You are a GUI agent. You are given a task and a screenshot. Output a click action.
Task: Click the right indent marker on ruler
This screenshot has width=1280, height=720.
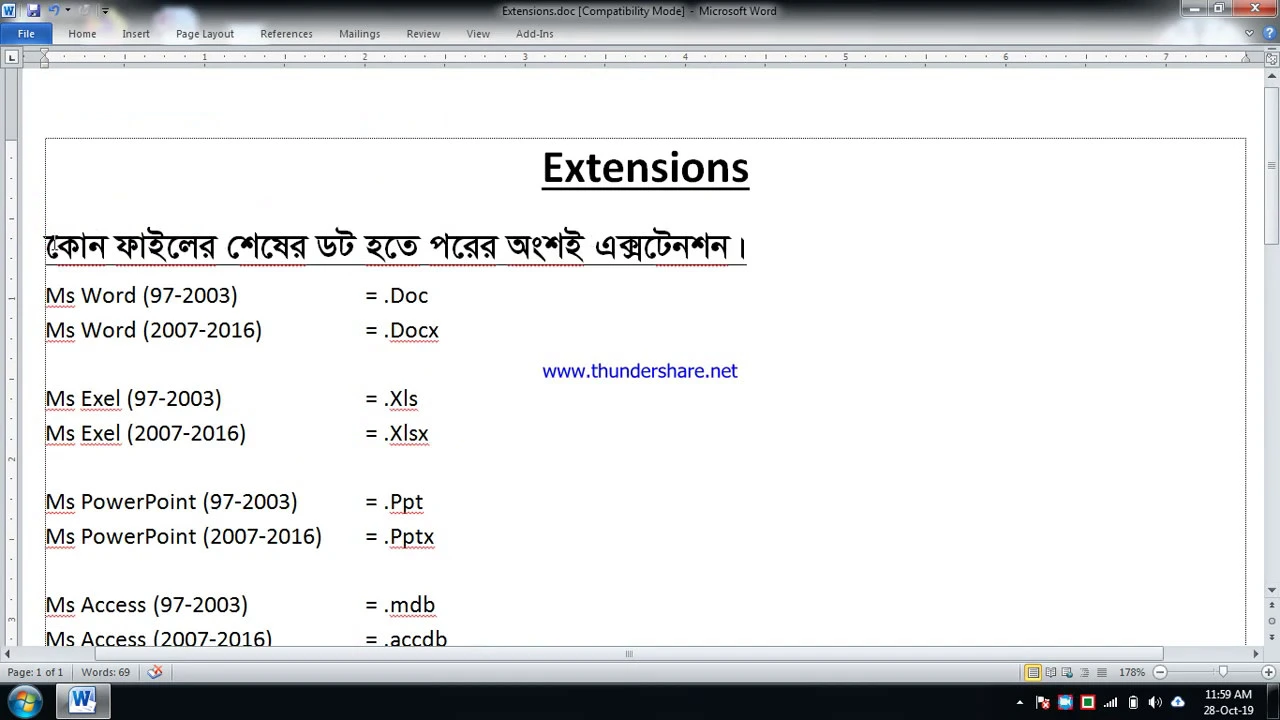tap(1245, 60)
